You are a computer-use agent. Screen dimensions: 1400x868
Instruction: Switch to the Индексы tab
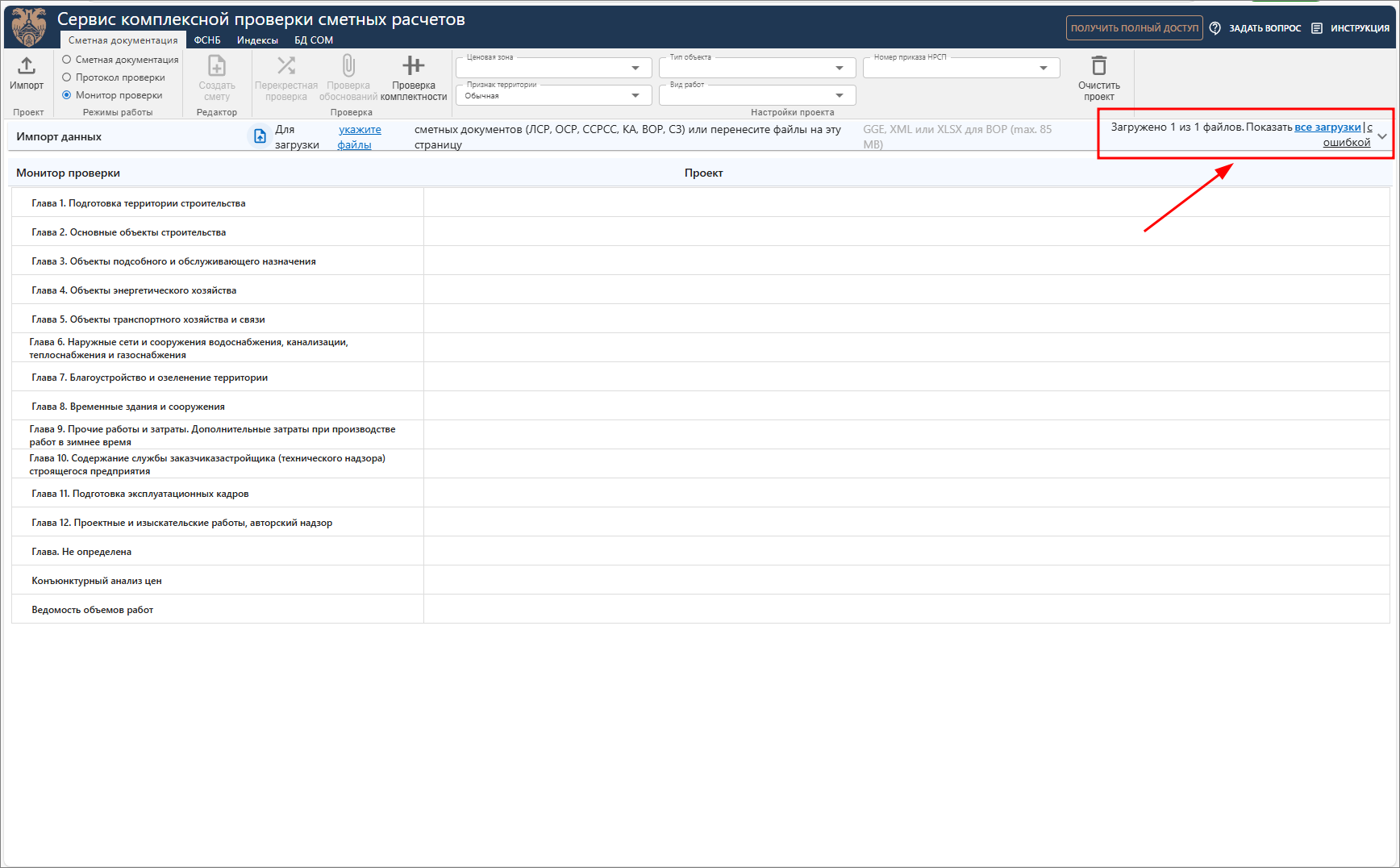(257, 40)
